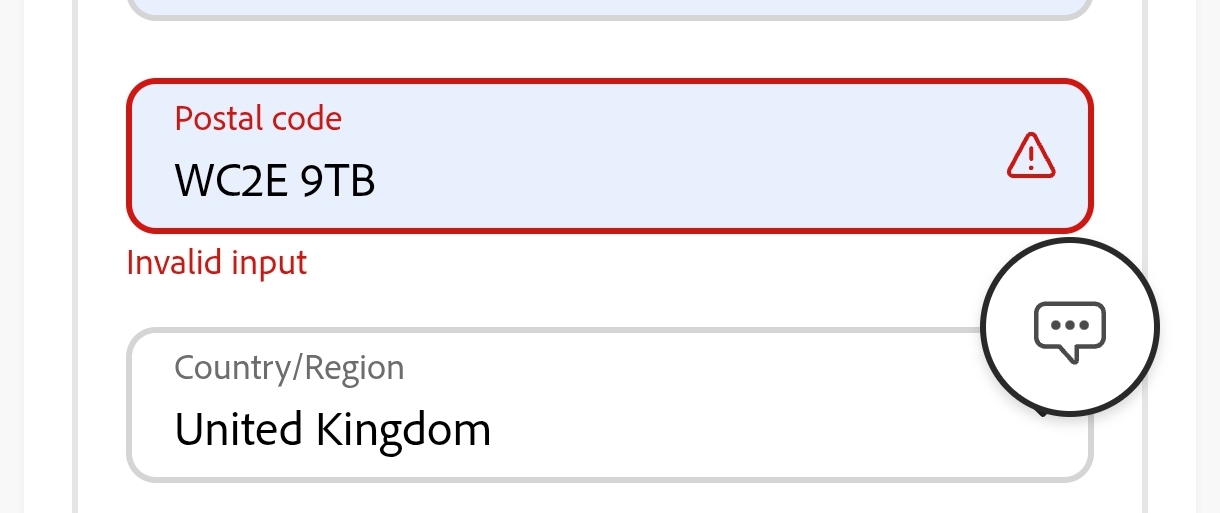The width and height of the screenshot is (1220, 513).
Task: Focus the partially visible field above Postal code
Action: pos(610,8)
